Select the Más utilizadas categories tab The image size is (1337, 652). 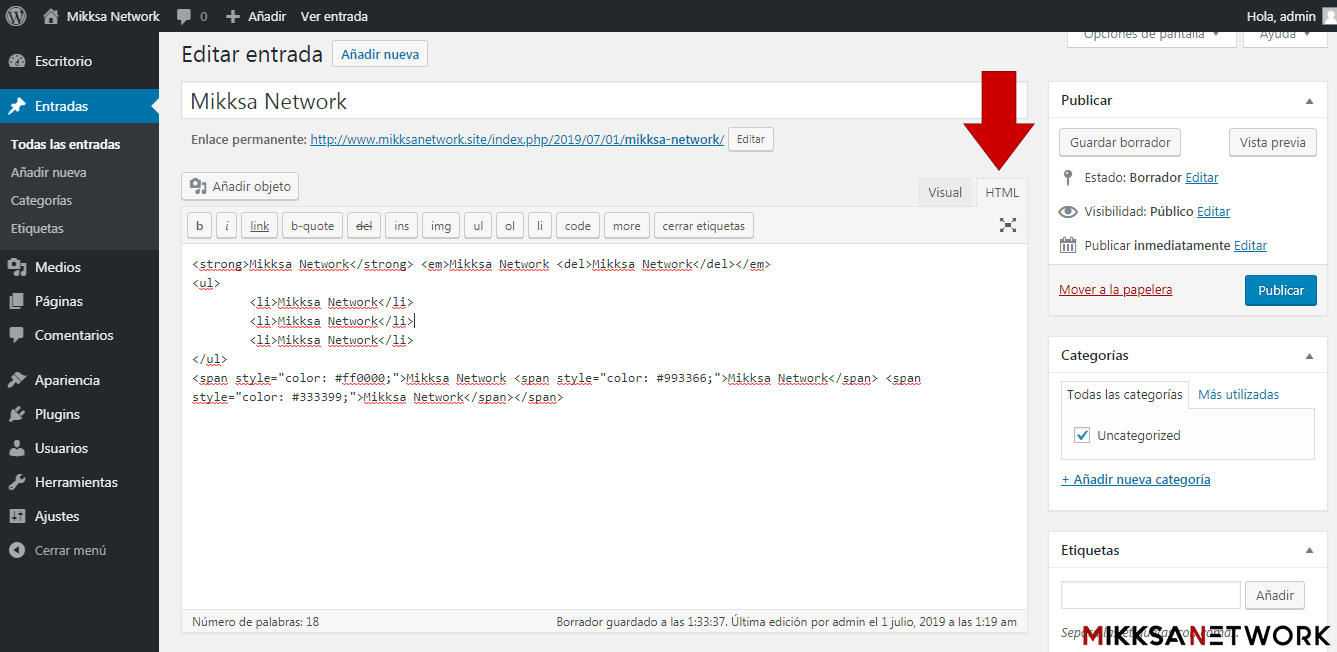coord(1238,394)
